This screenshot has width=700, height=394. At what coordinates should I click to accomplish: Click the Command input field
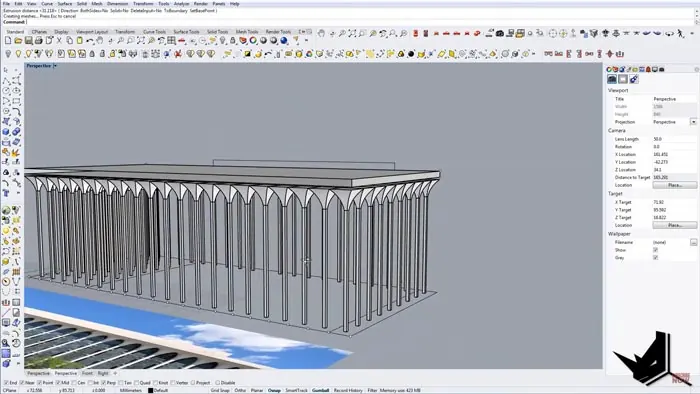(360, 22)
